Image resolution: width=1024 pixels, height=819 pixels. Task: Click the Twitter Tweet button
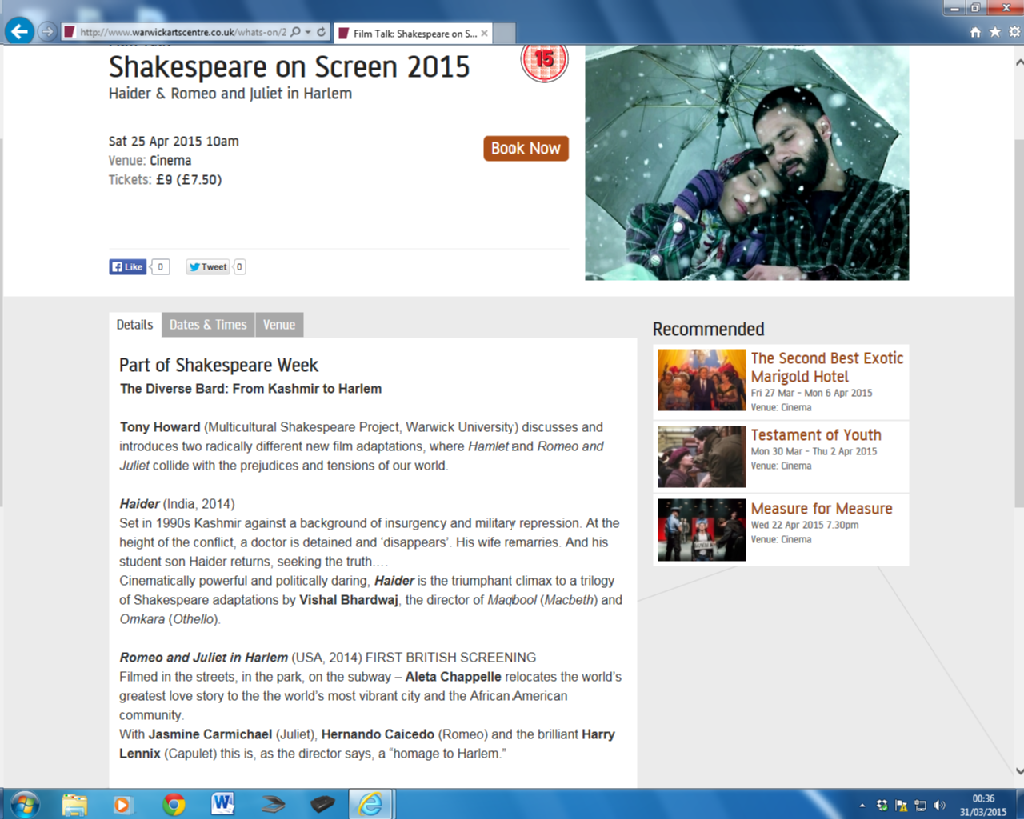(208, 267)
